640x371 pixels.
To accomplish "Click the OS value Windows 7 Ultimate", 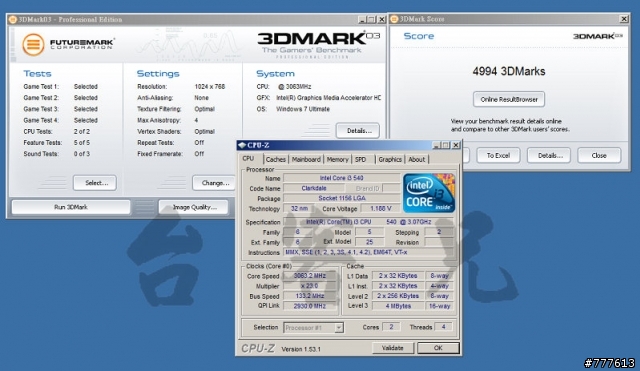I will (303, 109).
